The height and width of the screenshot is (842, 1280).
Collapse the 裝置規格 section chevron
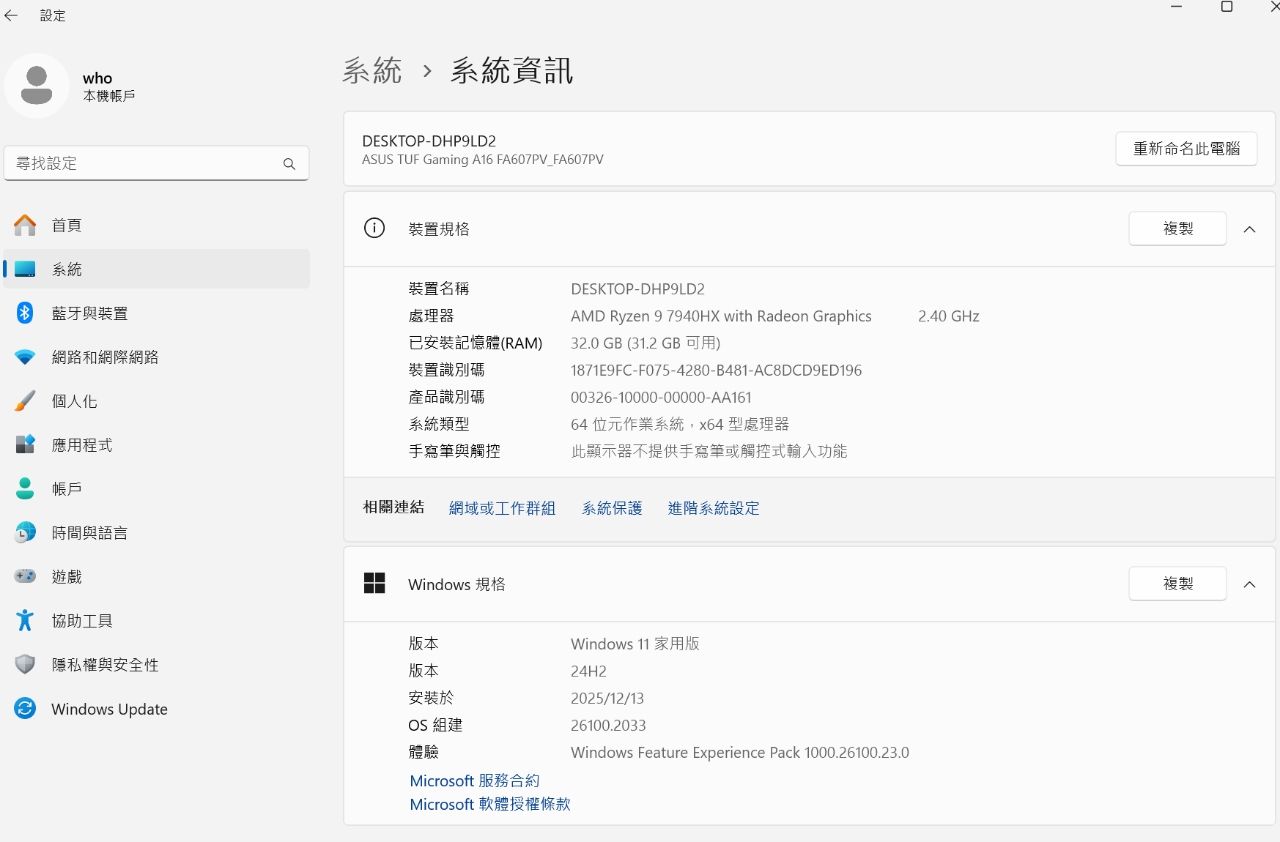click(x=1249, y=229)
